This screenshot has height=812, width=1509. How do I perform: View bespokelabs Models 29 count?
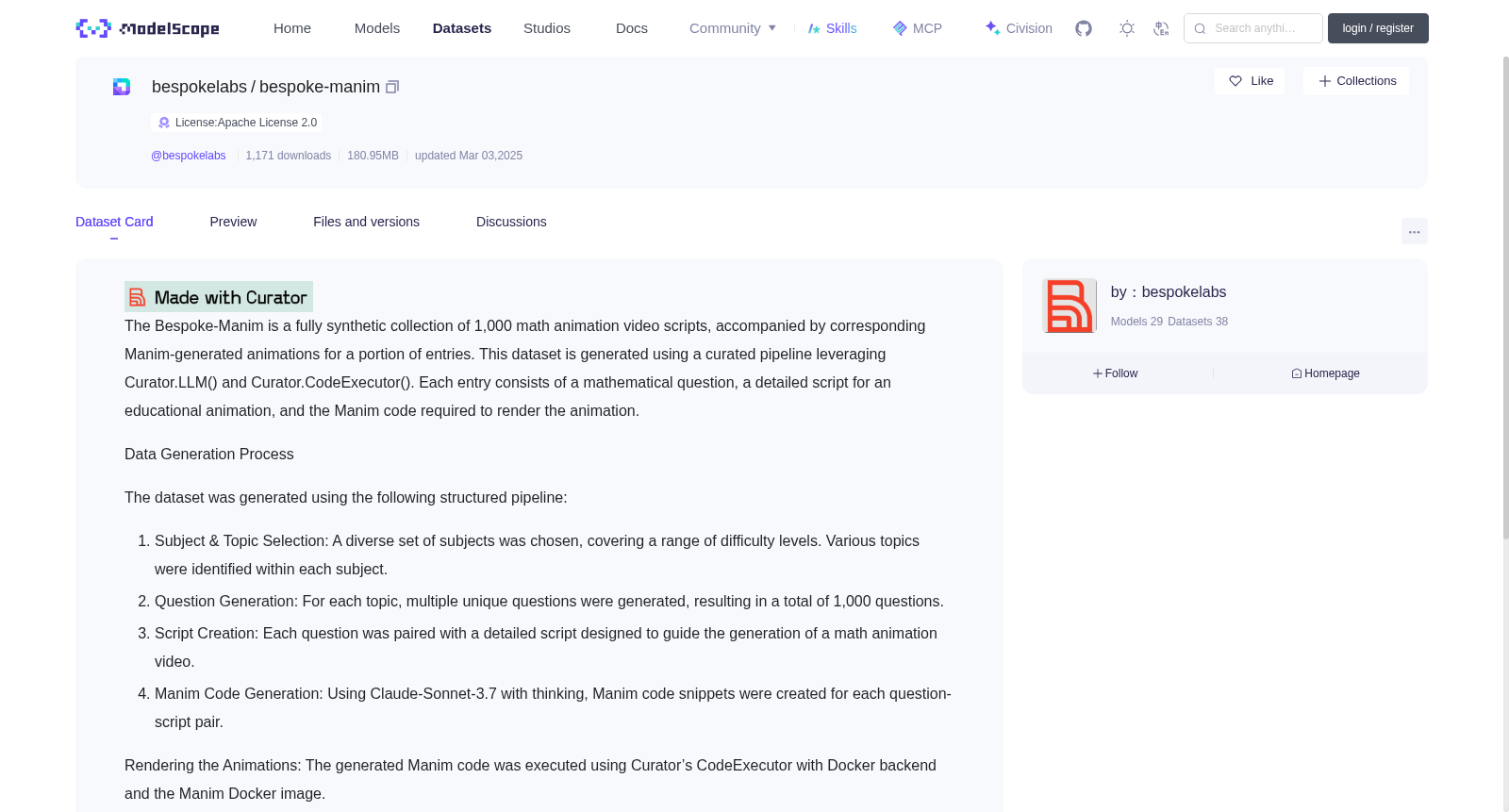[1136, 322]
